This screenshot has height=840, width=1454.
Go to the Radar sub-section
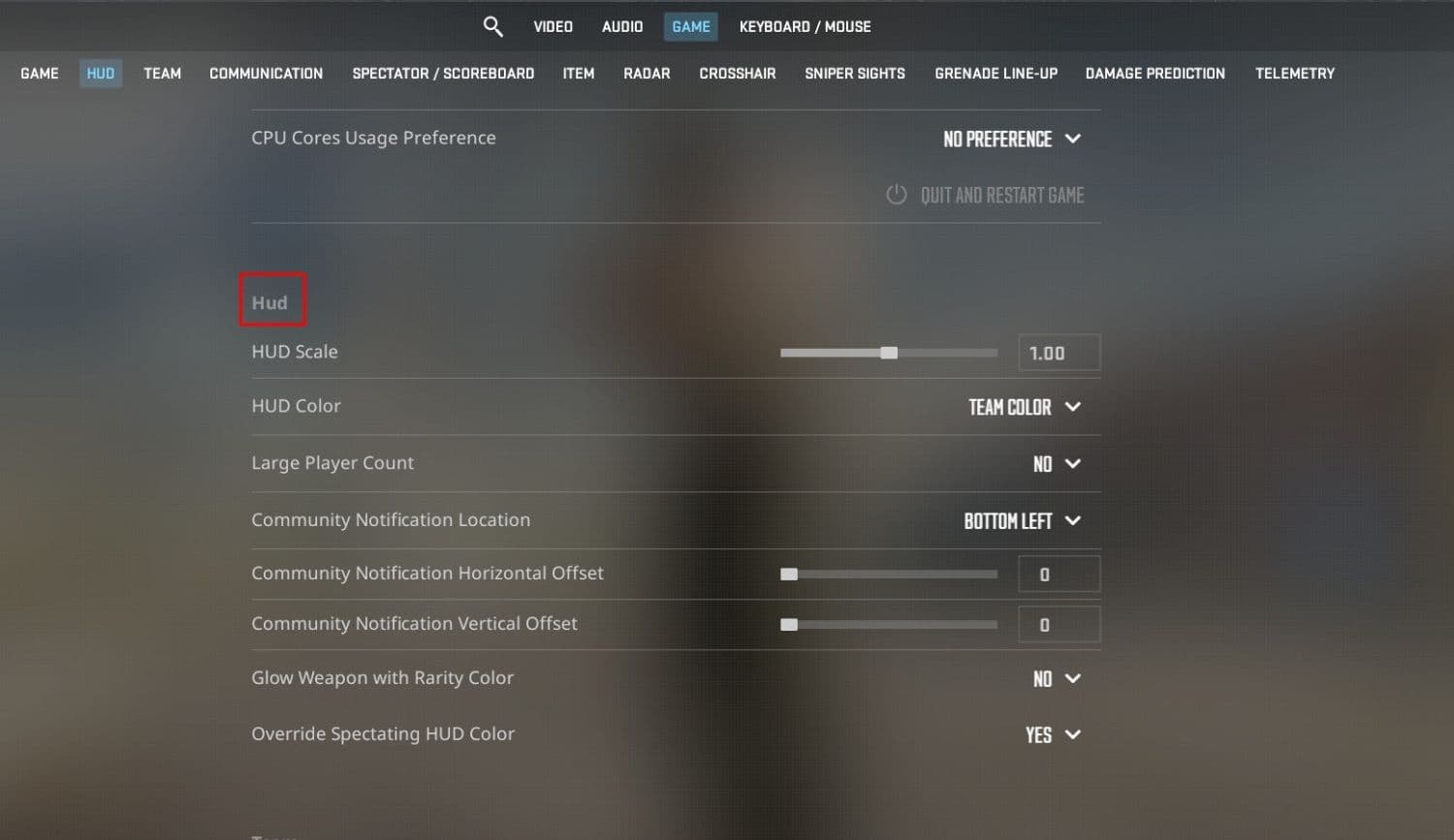point(647,74)
